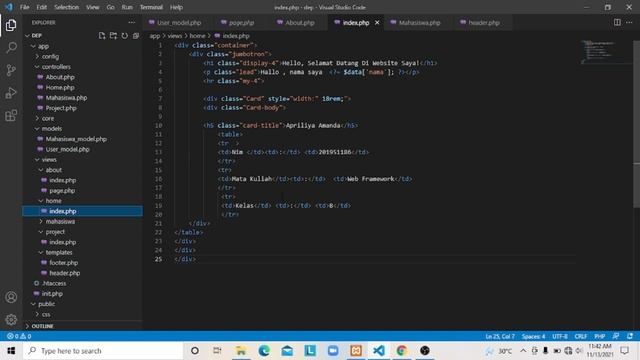Open init.php file
The image size is (640, 360).
pyautogui.click(x=52, y=293)
